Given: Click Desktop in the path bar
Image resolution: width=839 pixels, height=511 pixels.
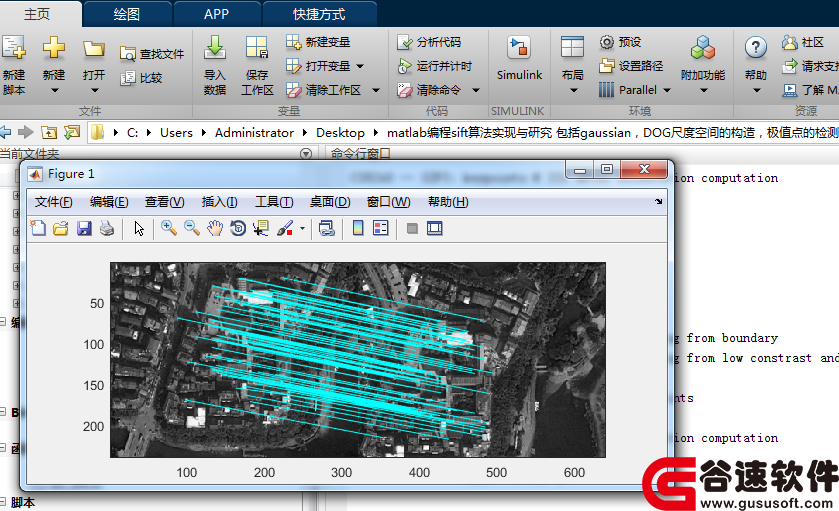Looking at the screenshot, I should coord(340,133).
